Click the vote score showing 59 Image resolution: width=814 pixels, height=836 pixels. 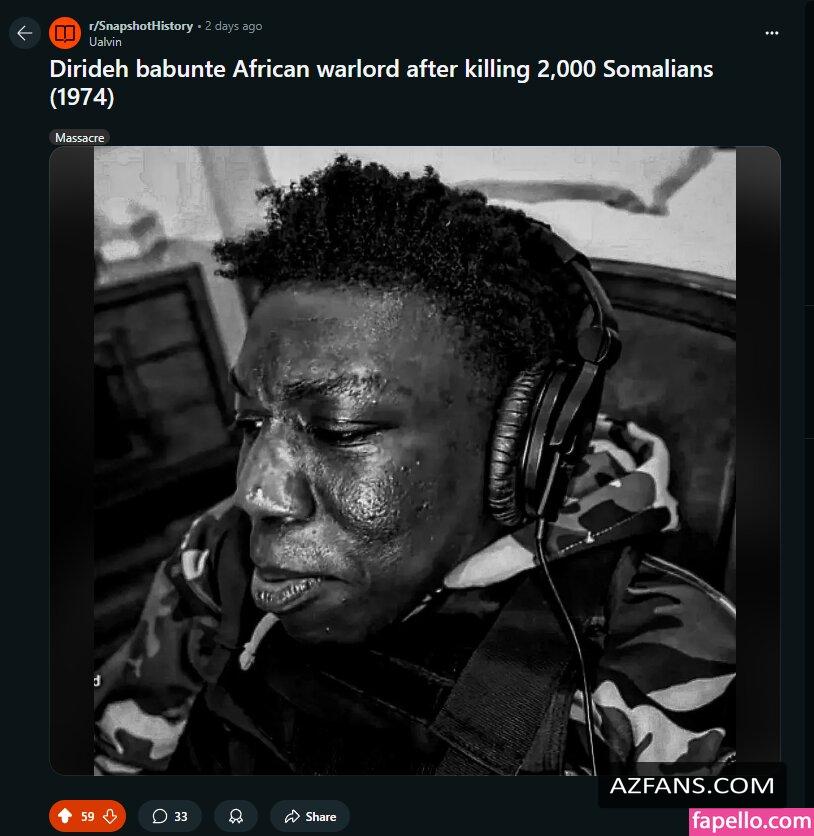[87, 816]
